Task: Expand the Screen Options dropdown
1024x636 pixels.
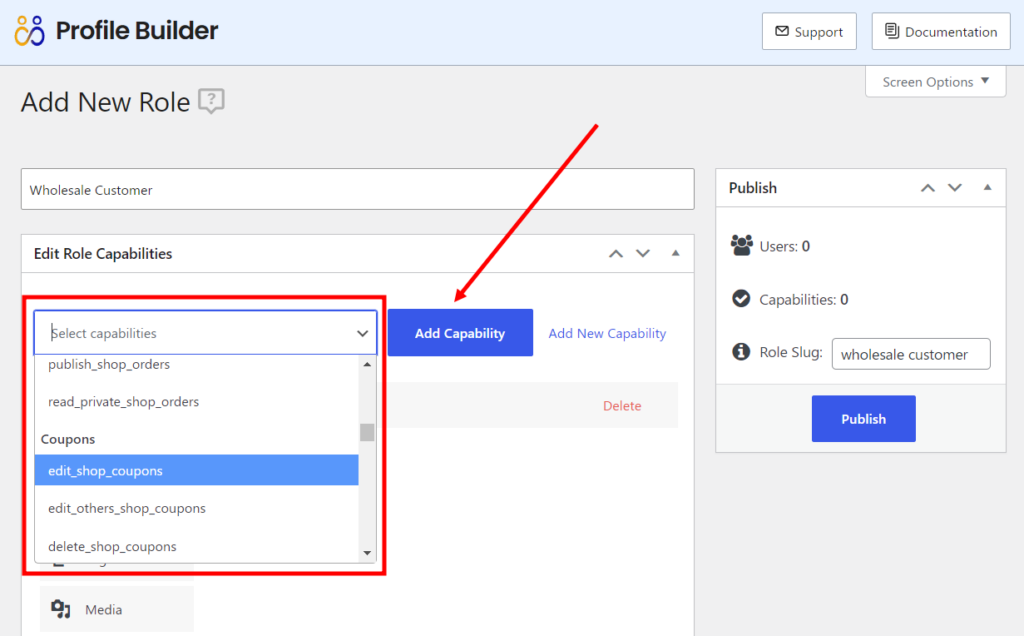Action: (935, 82)
